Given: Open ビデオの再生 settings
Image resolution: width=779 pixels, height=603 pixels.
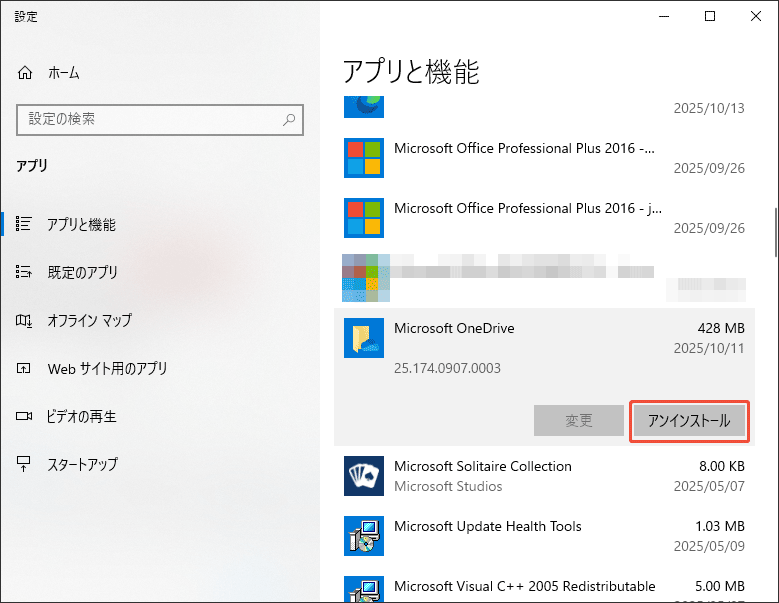Looking at the screenshot, I should coord(81,416).
